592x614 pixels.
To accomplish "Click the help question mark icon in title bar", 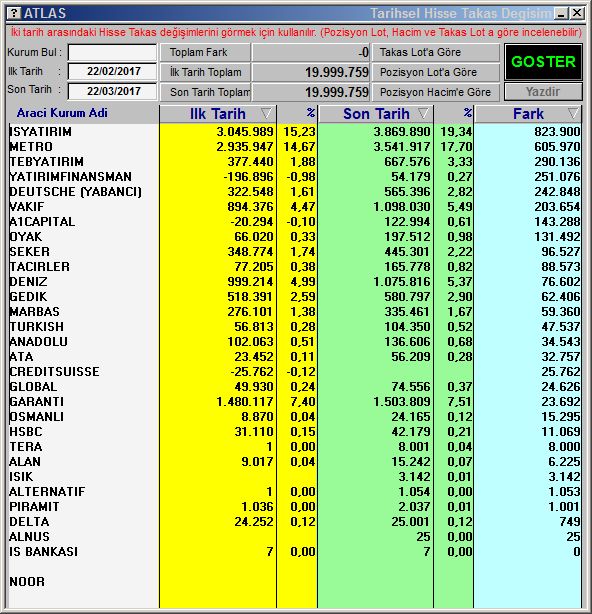I will (x=14, y=13).
